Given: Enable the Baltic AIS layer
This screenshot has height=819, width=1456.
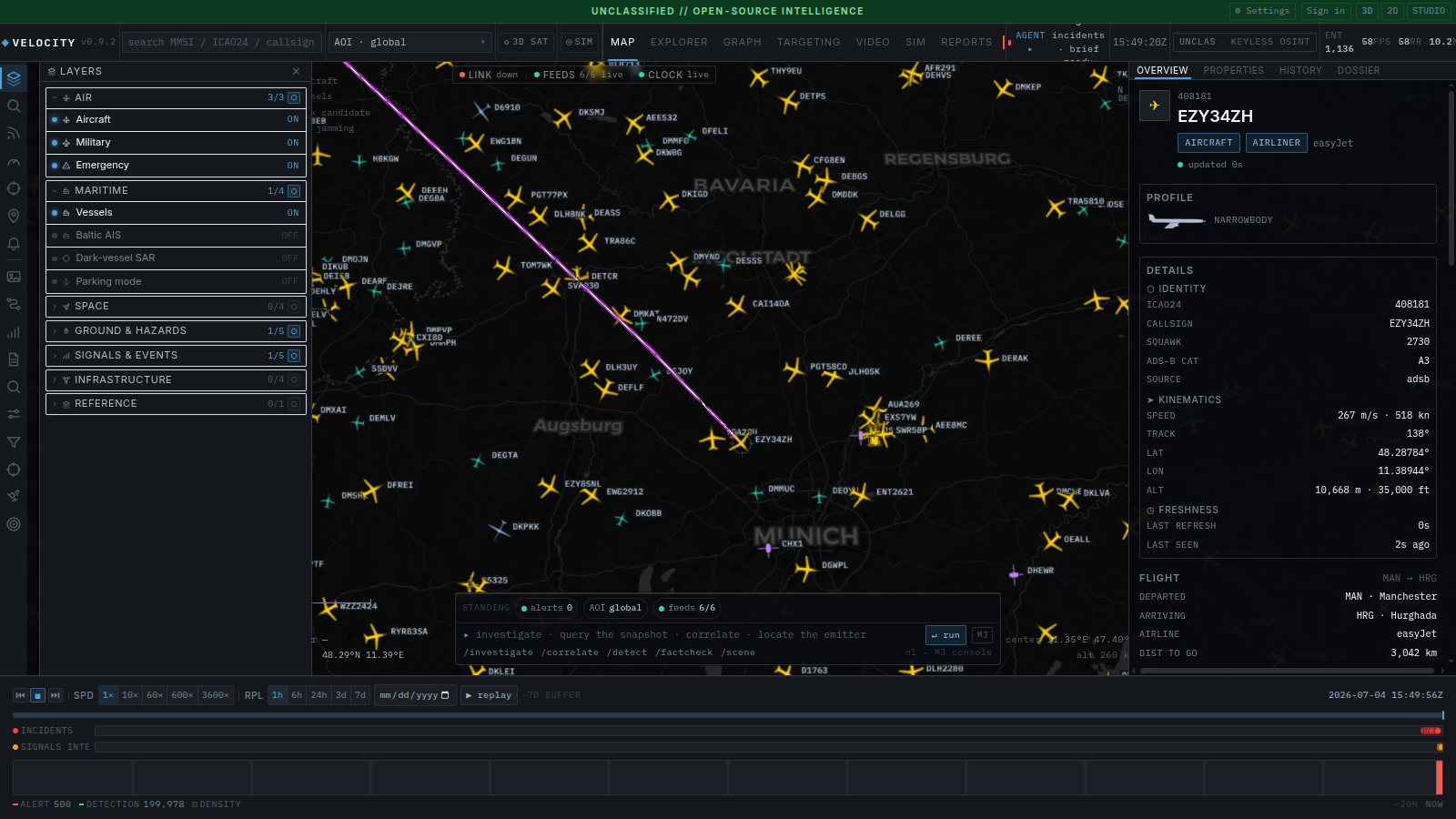Looking at the screenshot, I should [x=176, y=235].
